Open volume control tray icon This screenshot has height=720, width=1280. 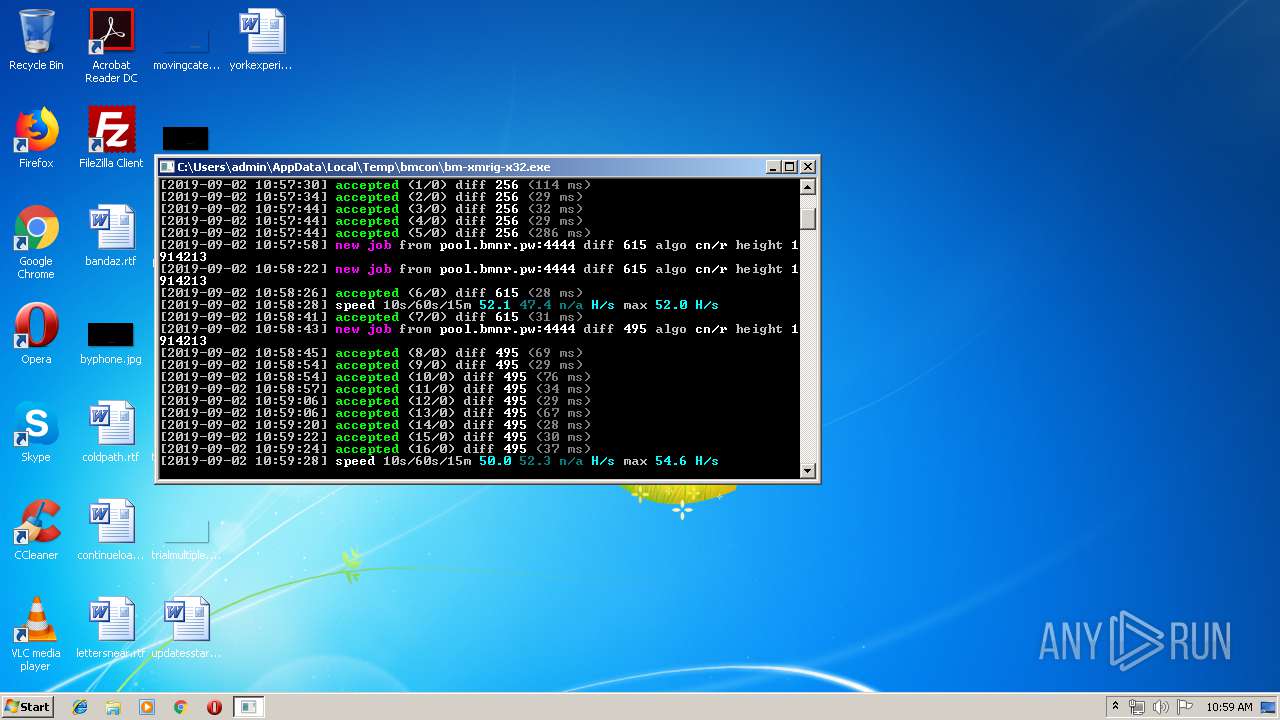(x=1160, y=707)
